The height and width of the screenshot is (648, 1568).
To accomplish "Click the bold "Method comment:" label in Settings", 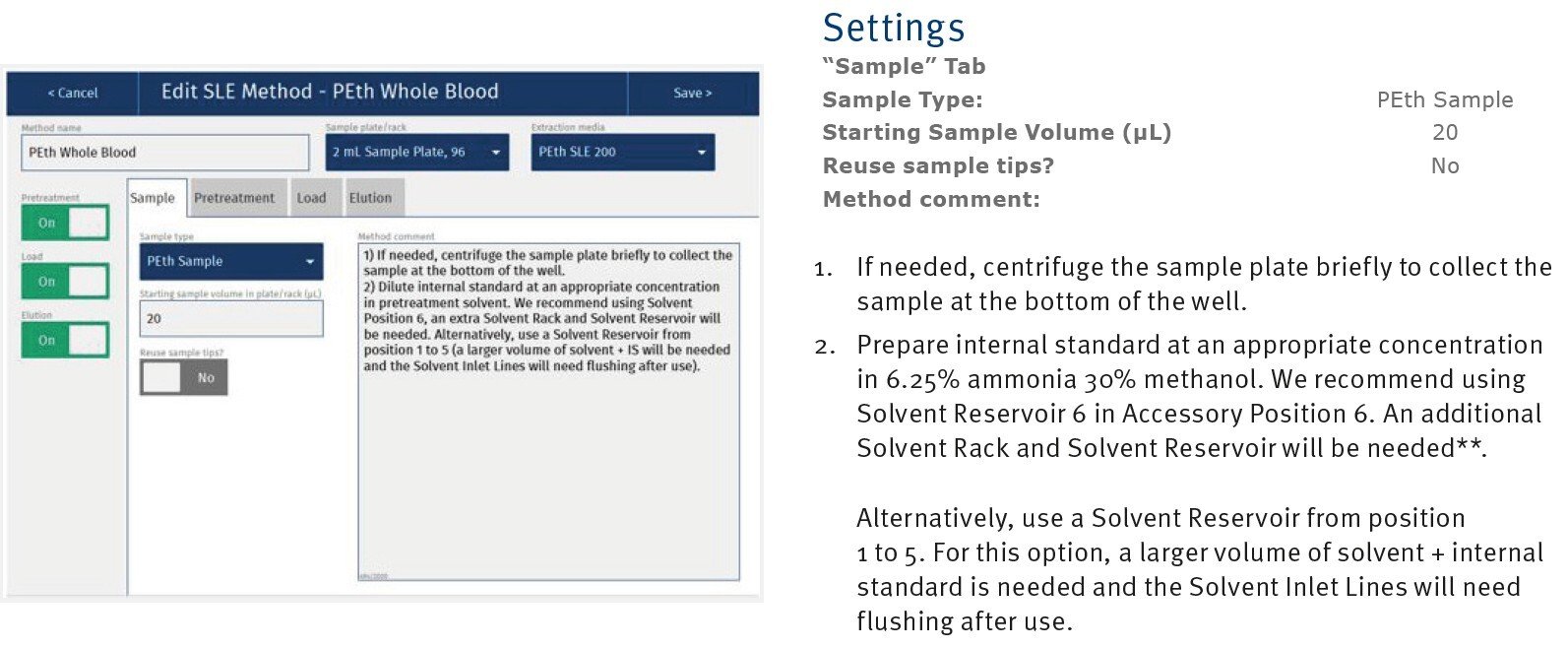I will pyautogui.click(x=931, y=199).
